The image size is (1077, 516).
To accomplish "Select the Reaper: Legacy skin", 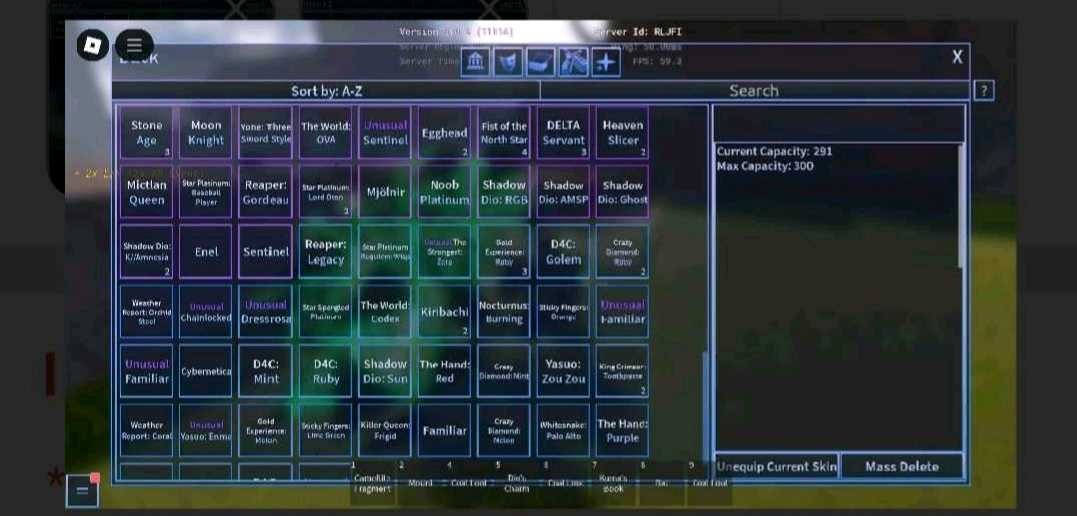I will (326, 251).
